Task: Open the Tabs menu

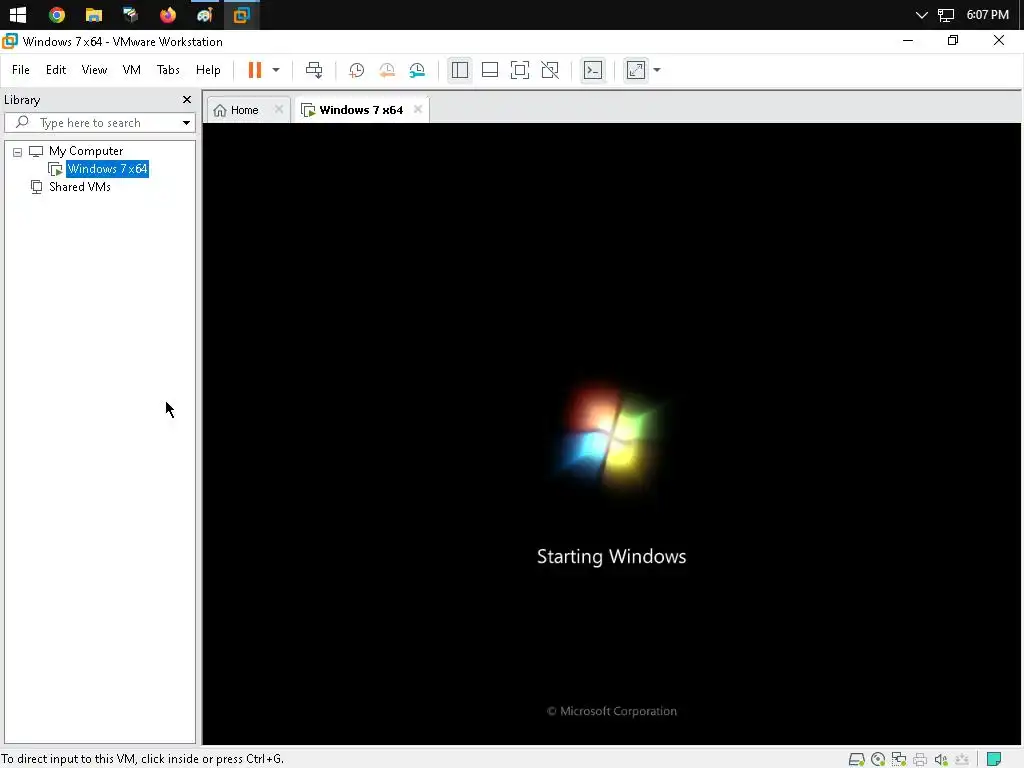Action: click(x=168, y=70)
